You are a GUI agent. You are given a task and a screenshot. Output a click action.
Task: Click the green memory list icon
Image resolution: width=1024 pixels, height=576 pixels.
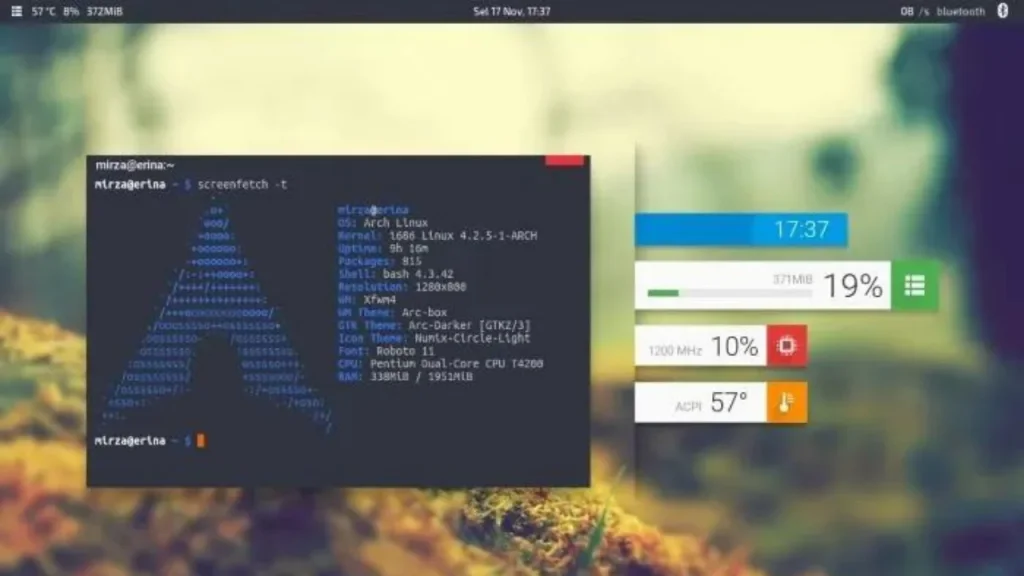914,285
